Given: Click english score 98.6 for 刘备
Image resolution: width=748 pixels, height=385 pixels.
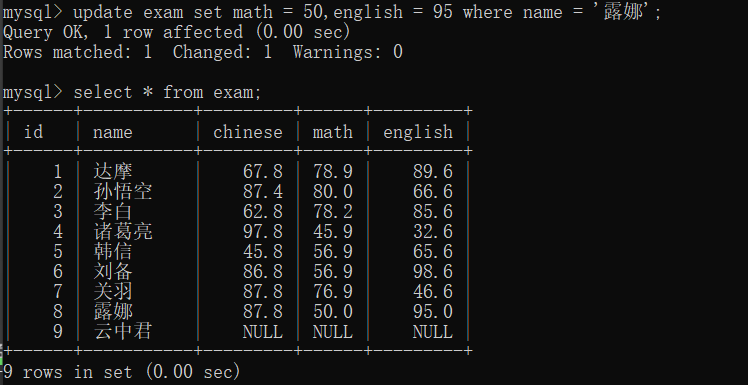Looking at the screenshot, I should (433, 272).
